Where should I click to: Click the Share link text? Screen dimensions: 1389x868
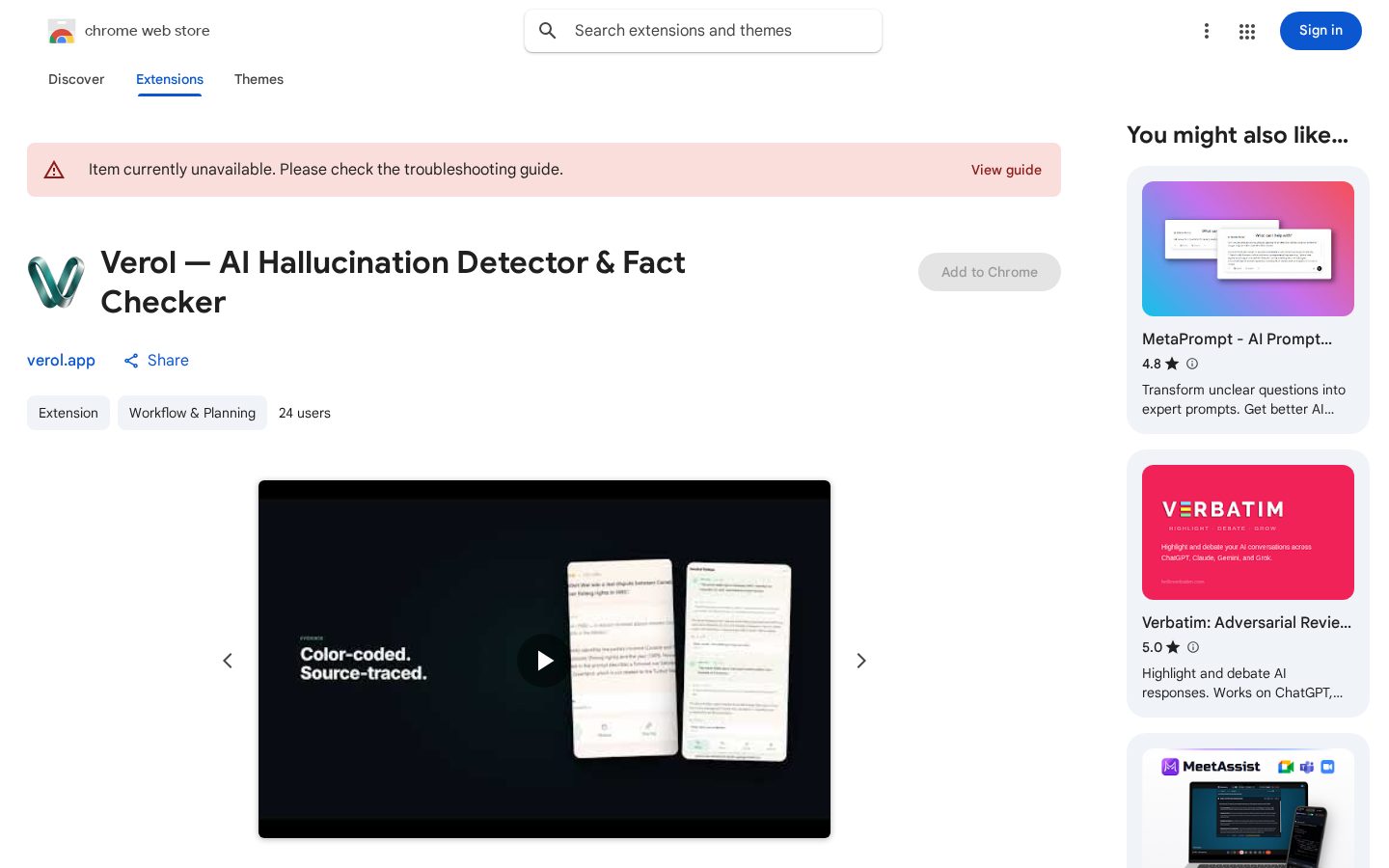point(168,361)
